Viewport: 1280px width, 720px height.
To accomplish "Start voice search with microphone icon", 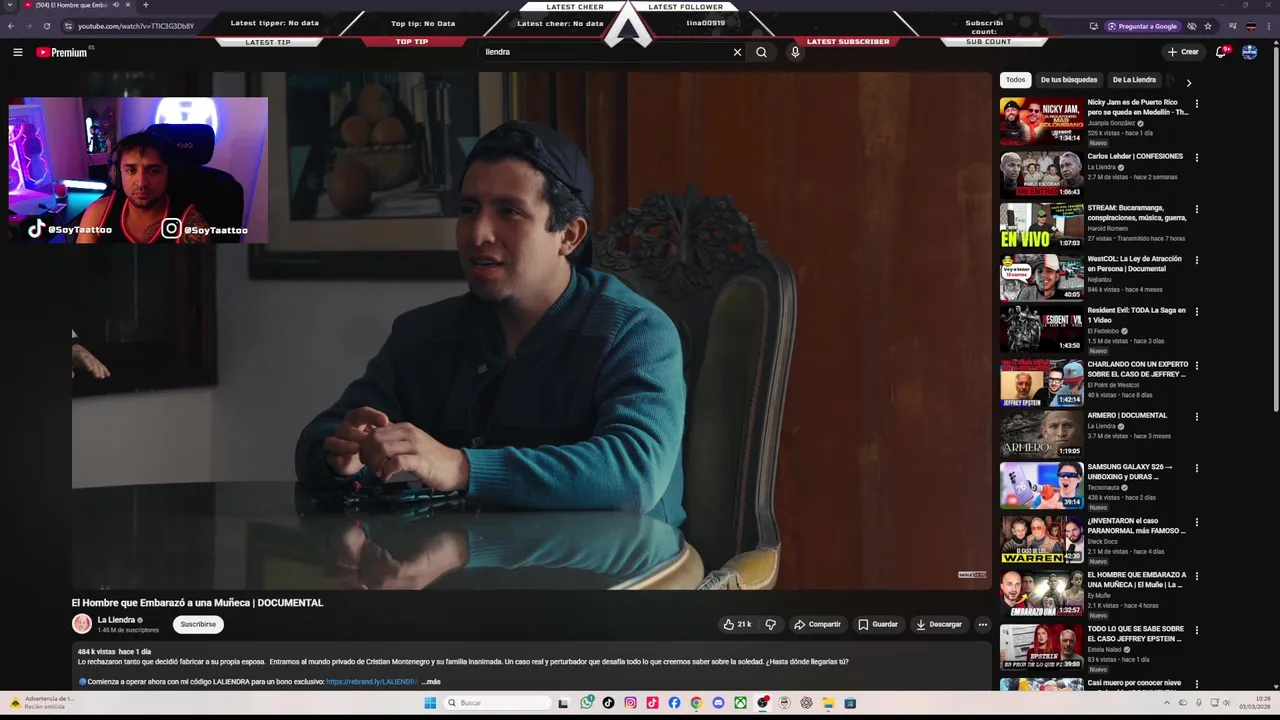I will (x=795, y=52).
